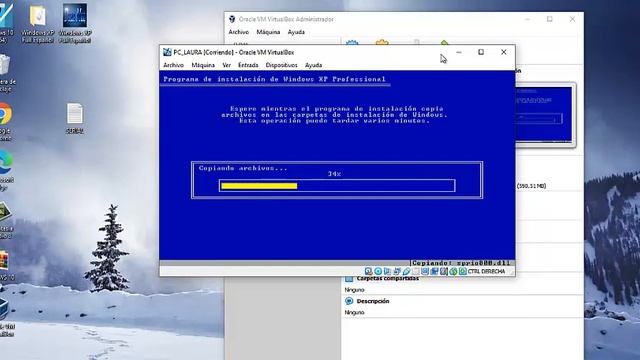Click Ninguno under Carpetas compartidas
Image resolution: width=640 pixels, height=360 pixels.
pos(354,289)
